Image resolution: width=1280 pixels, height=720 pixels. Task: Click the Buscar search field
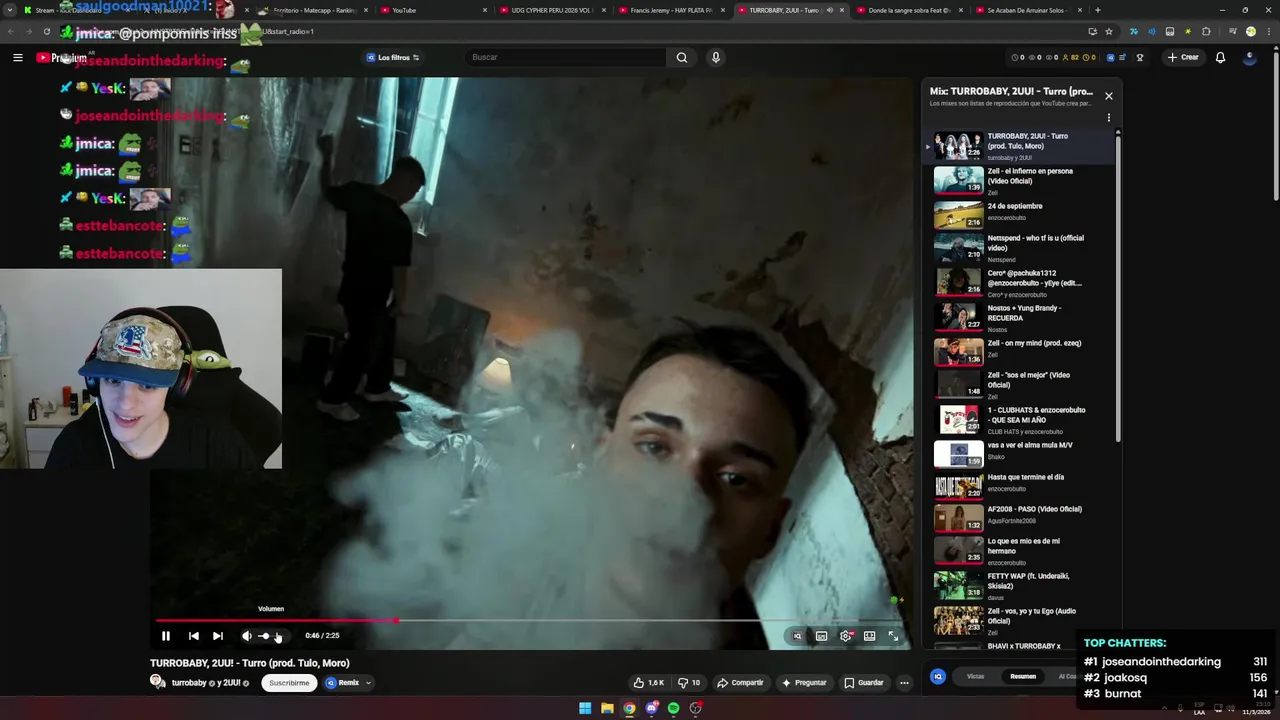565,57
